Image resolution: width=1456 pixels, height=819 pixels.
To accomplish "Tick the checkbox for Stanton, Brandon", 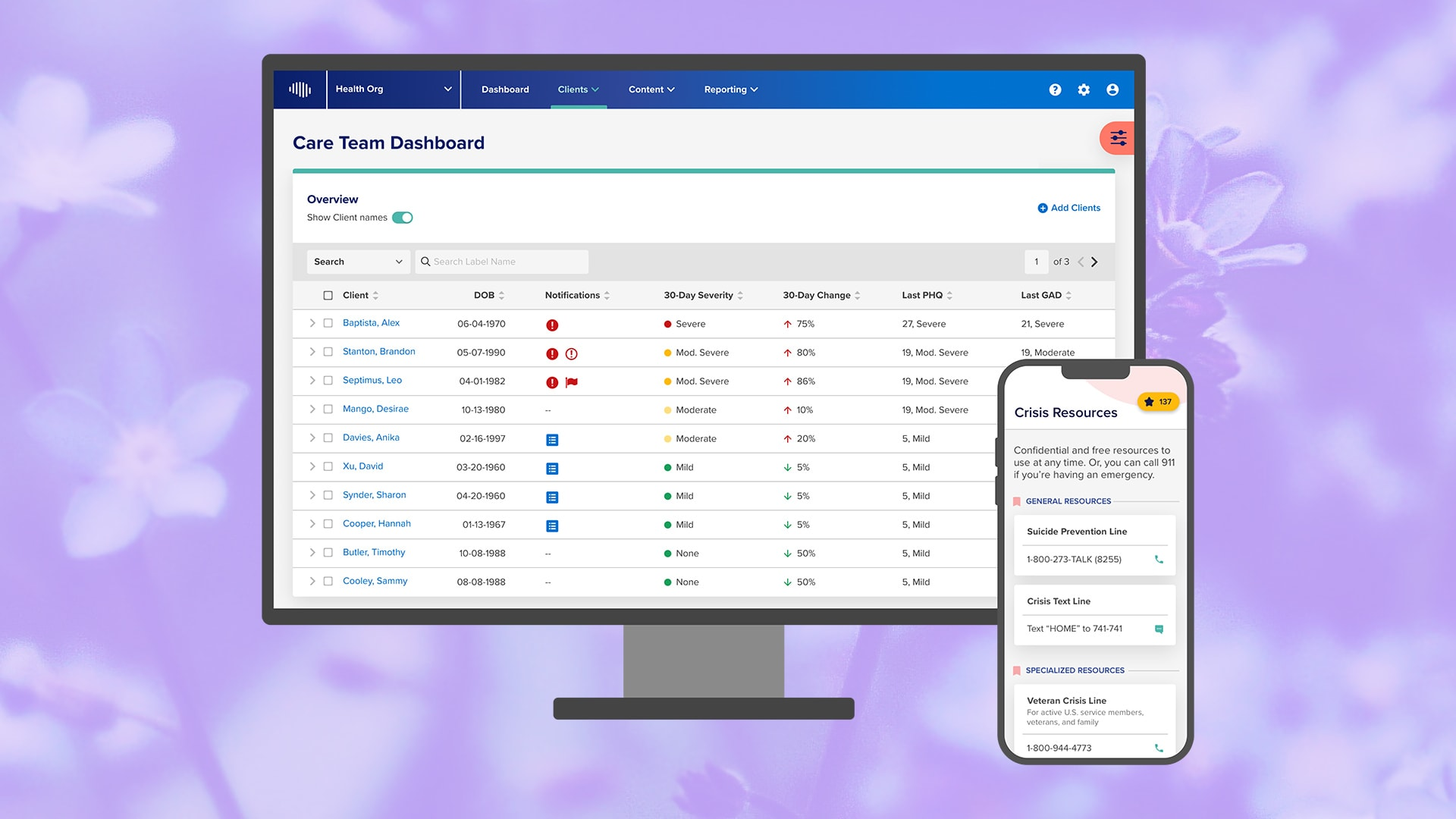I will (328, 352).
